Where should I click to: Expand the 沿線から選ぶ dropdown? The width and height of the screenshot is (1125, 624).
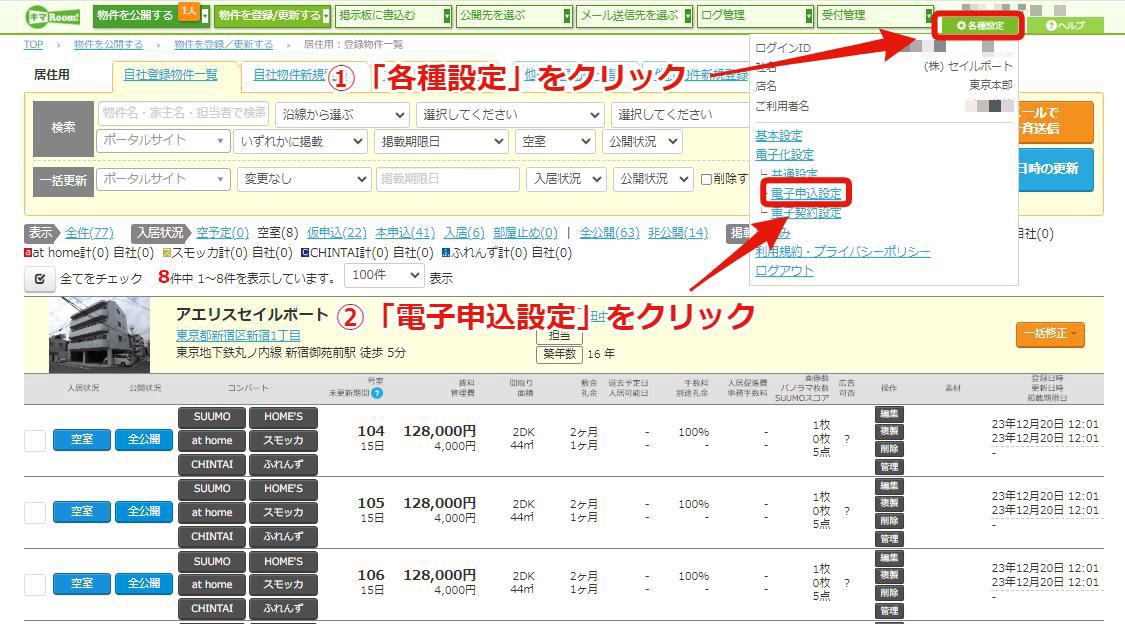(343, 115)
